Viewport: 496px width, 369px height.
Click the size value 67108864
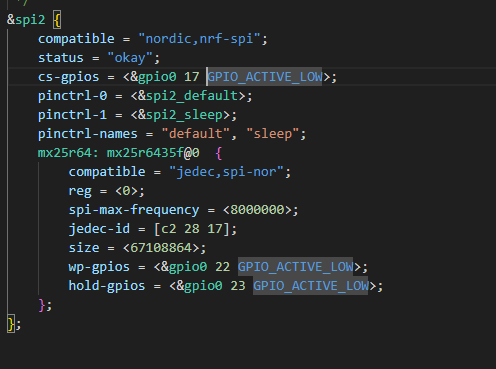[161, 248]
